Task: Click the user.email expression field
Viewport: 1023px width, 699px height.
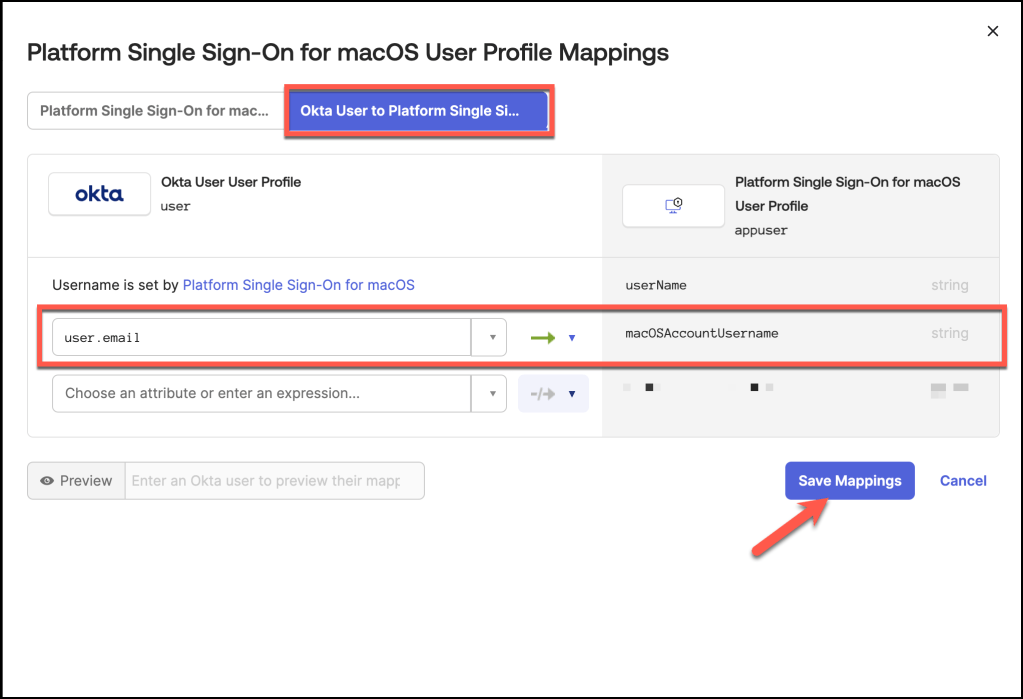Action: [x=260, y=338]
